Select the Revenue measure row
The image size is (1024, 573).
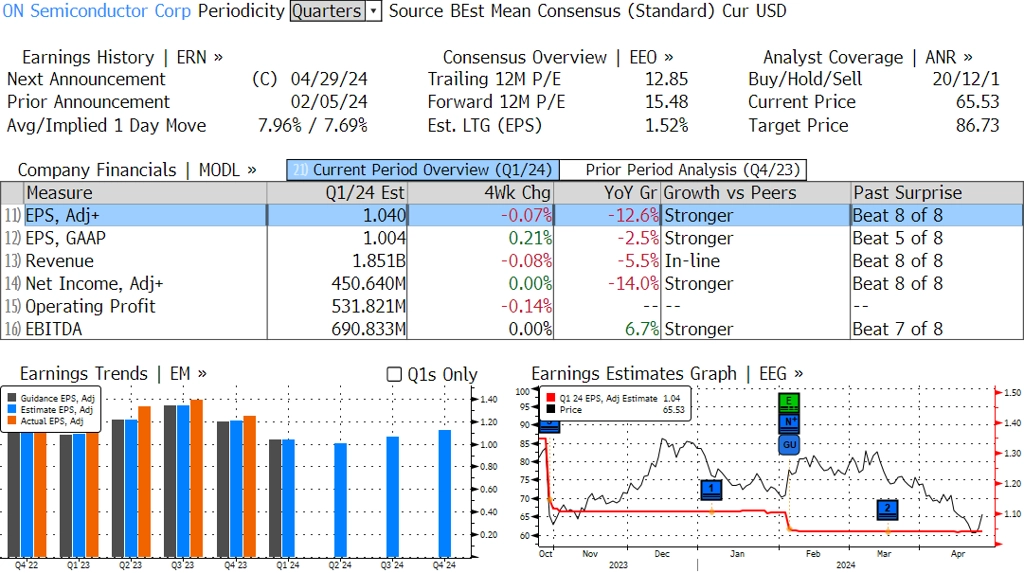coord(512,261)
